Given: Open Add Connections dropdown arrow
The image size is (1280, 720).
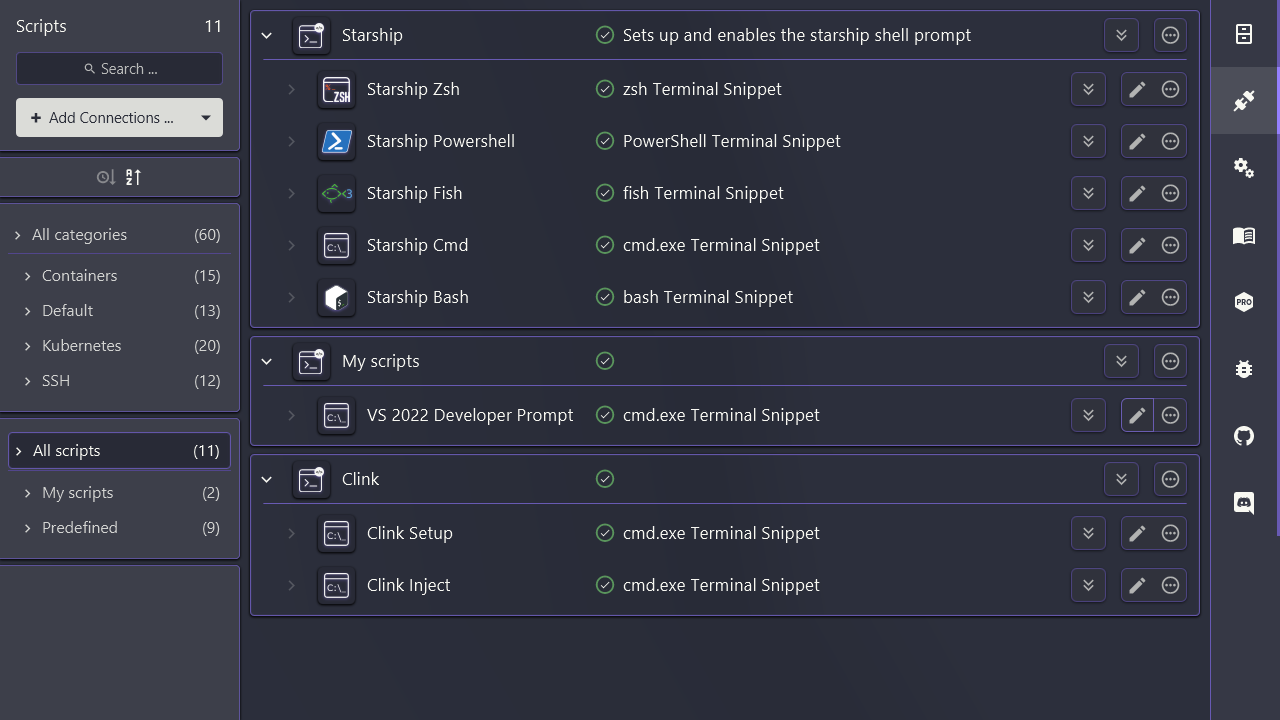Looking at the screenshot, I should click(x=206, y=118).
